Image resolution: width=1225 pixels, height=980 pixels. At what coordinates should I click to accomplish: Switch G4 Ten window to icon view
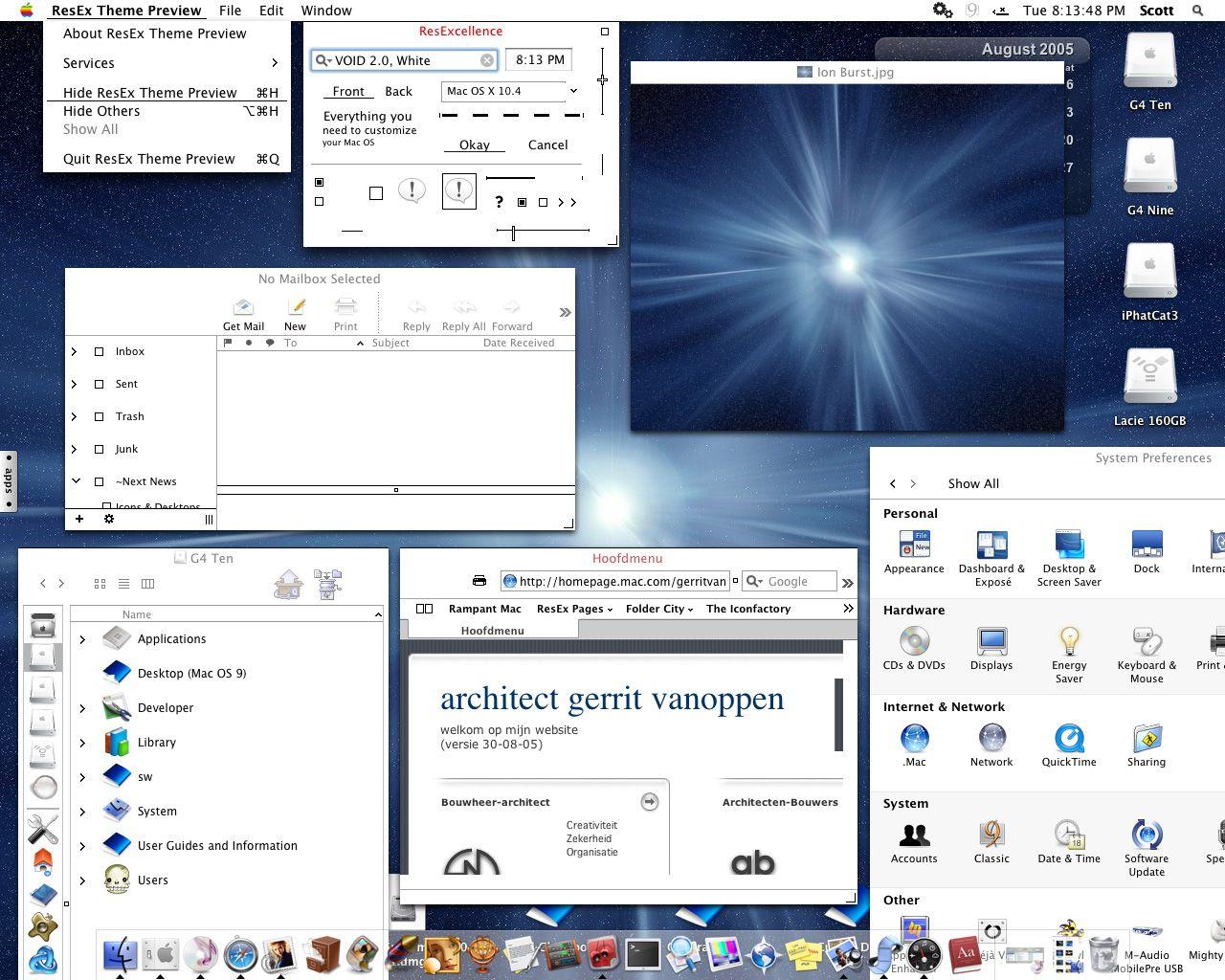tap(100, 583)
